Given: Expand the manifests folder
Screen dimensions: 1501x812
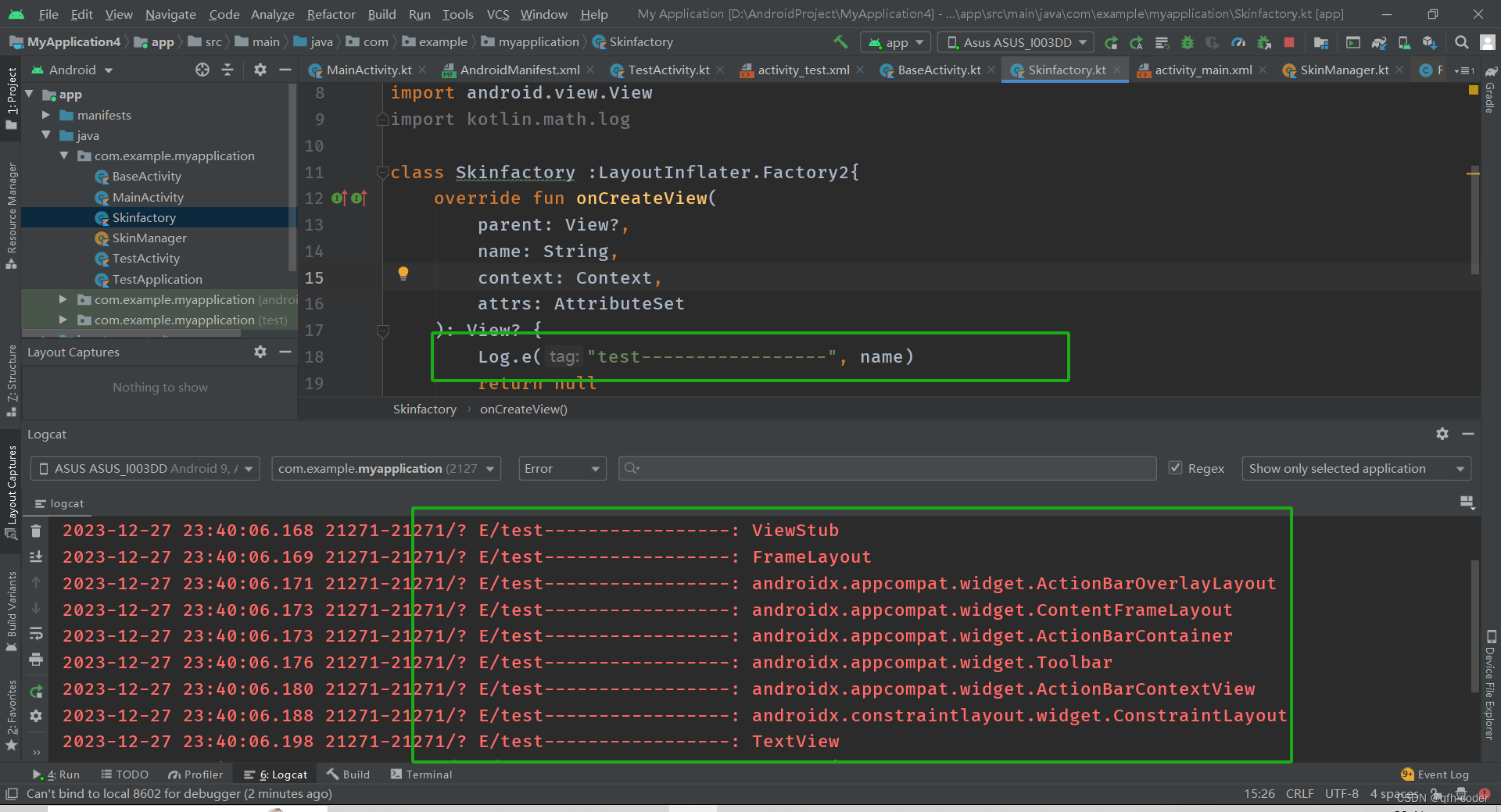Looking at the screenshot, I should coord(46,115).
